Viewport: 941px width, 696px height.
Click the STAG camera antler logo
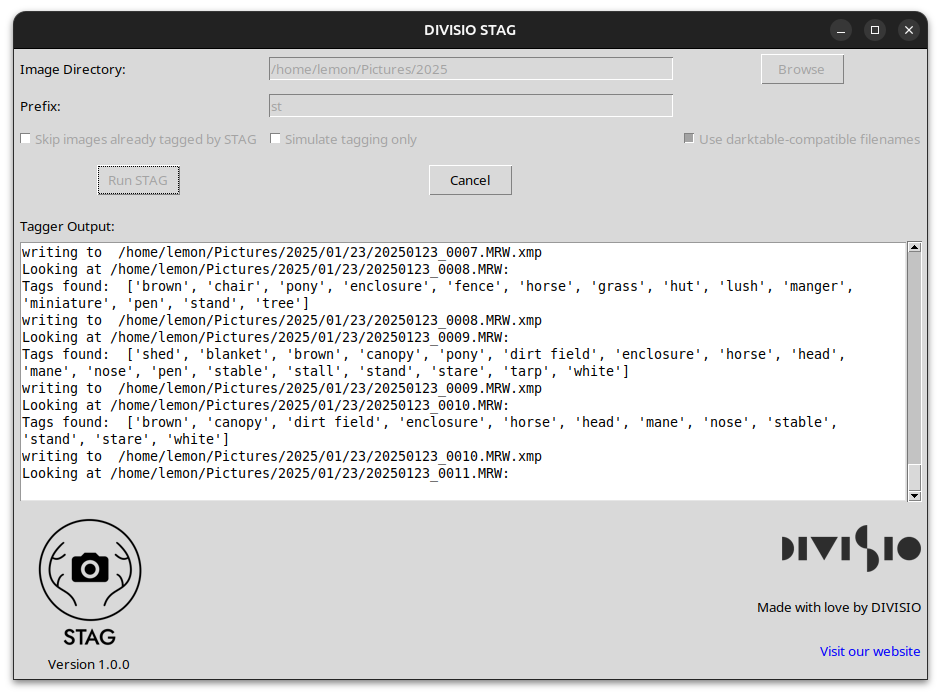click(x=90, y=569)
